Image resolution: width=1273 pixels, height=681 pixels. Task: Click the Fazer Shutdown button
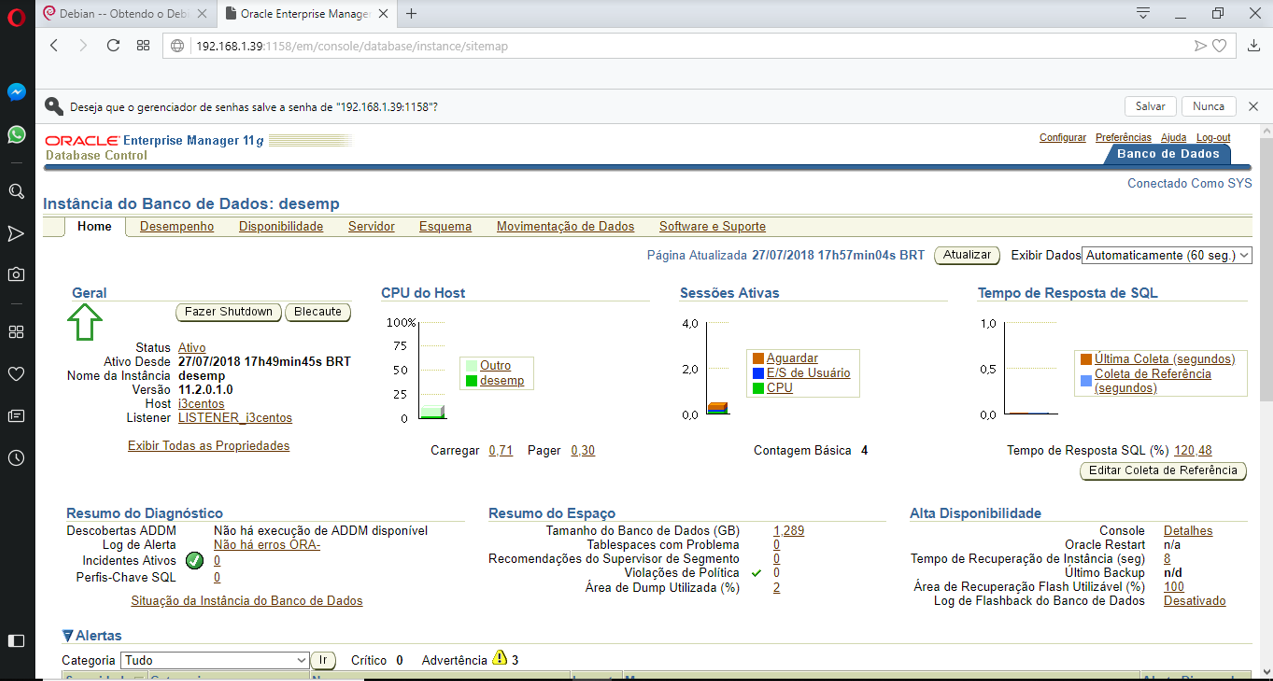click(x=229, y=312)
